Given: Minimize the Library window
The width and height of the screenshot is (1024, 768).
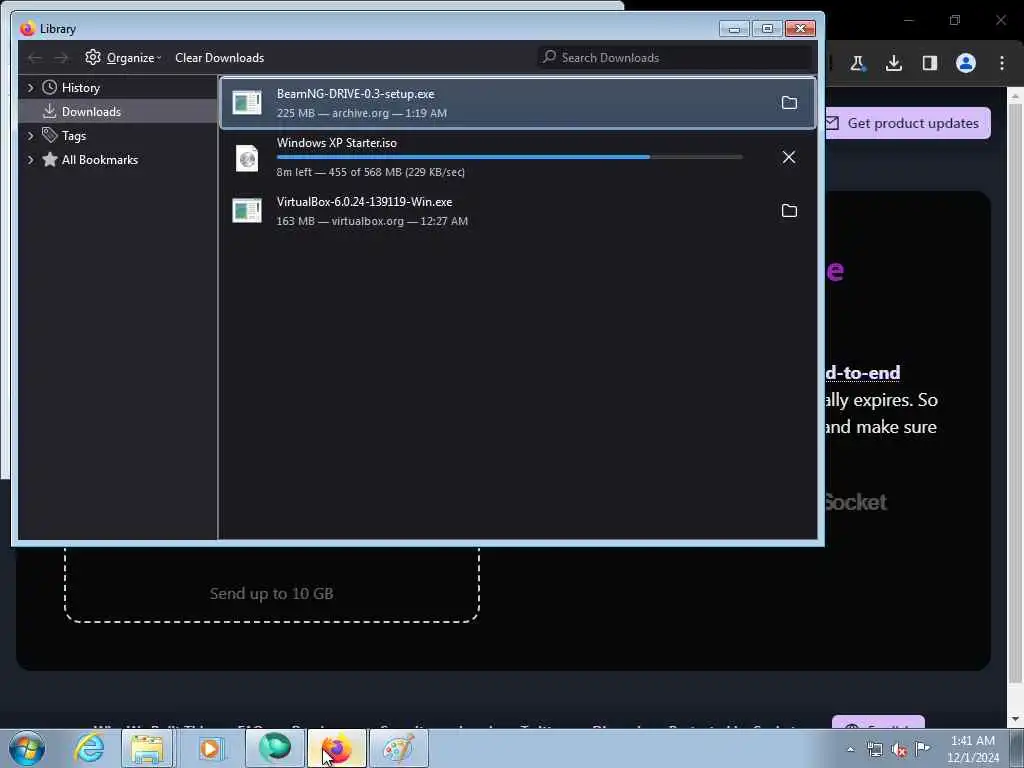Looking at the screenshot, I should click(x=734, y=29).
